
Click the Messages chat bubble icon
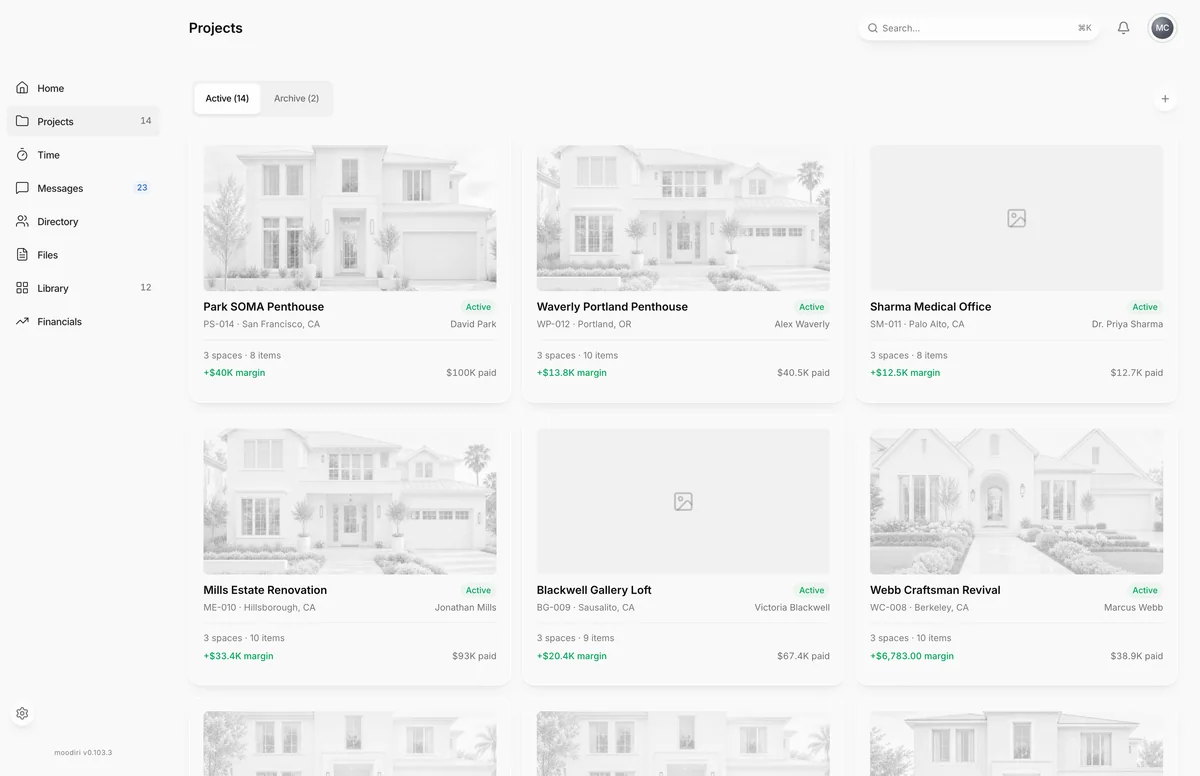pos(22,188)
